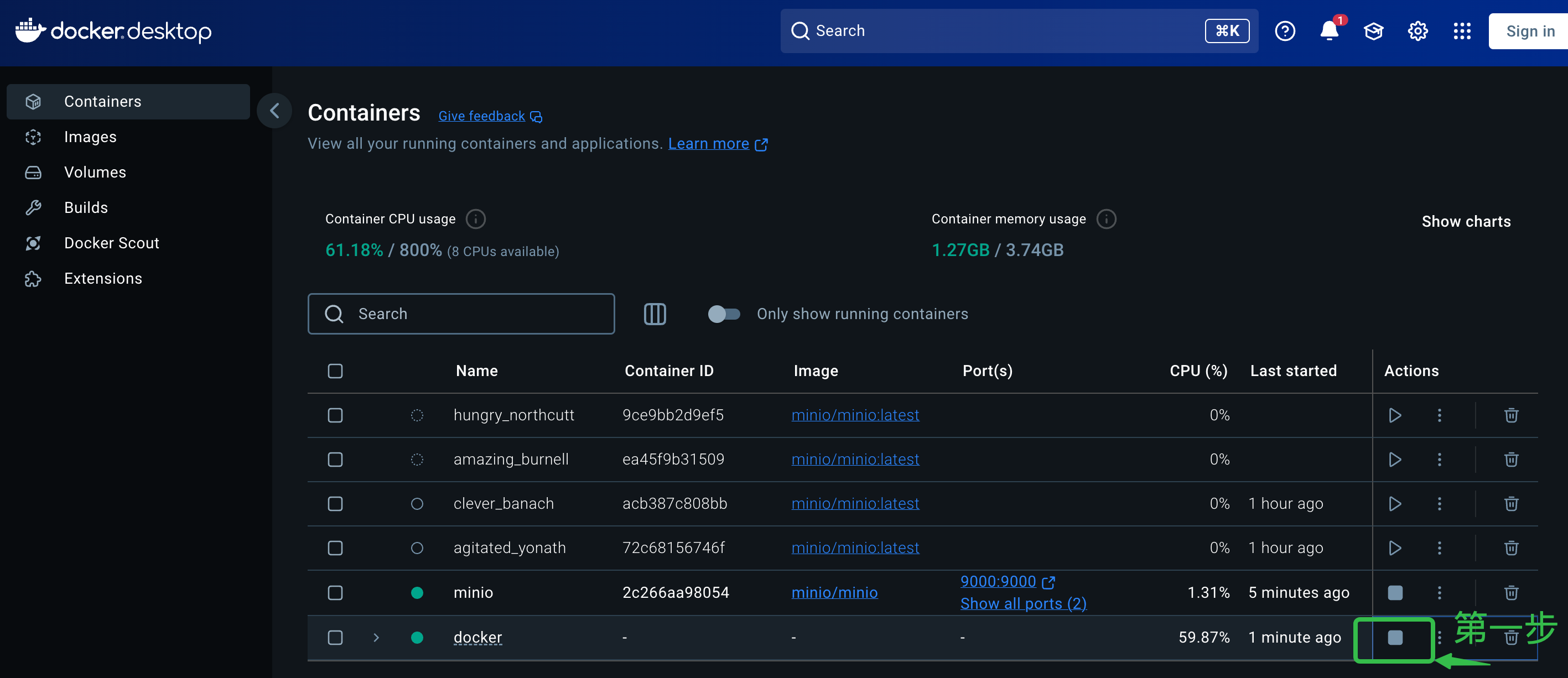Delete the amazing_burnell container
Viewport: 1568px width, 678px height.
1511,460
